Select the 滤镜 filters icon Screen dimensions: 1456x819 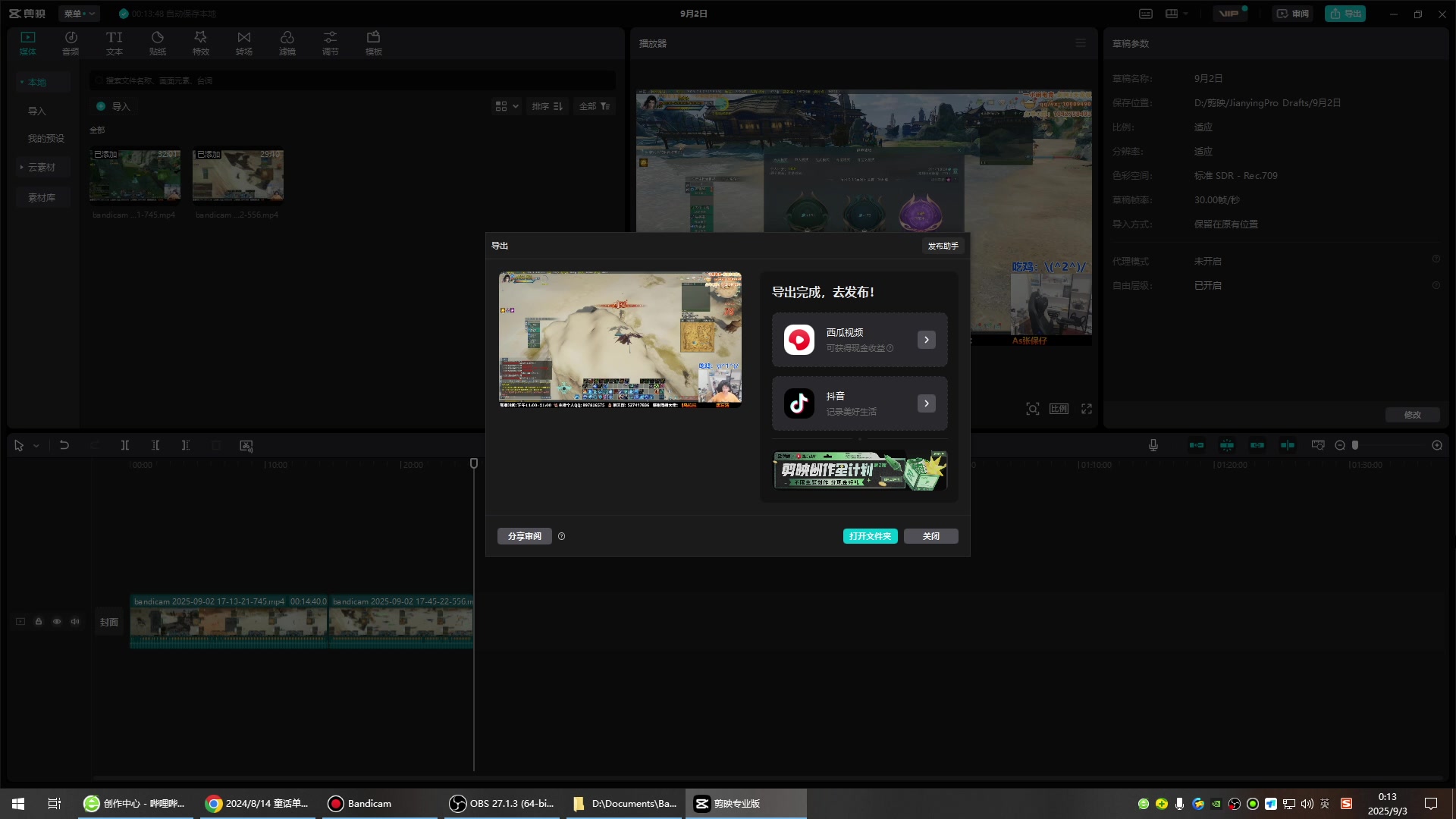point(287,43)
